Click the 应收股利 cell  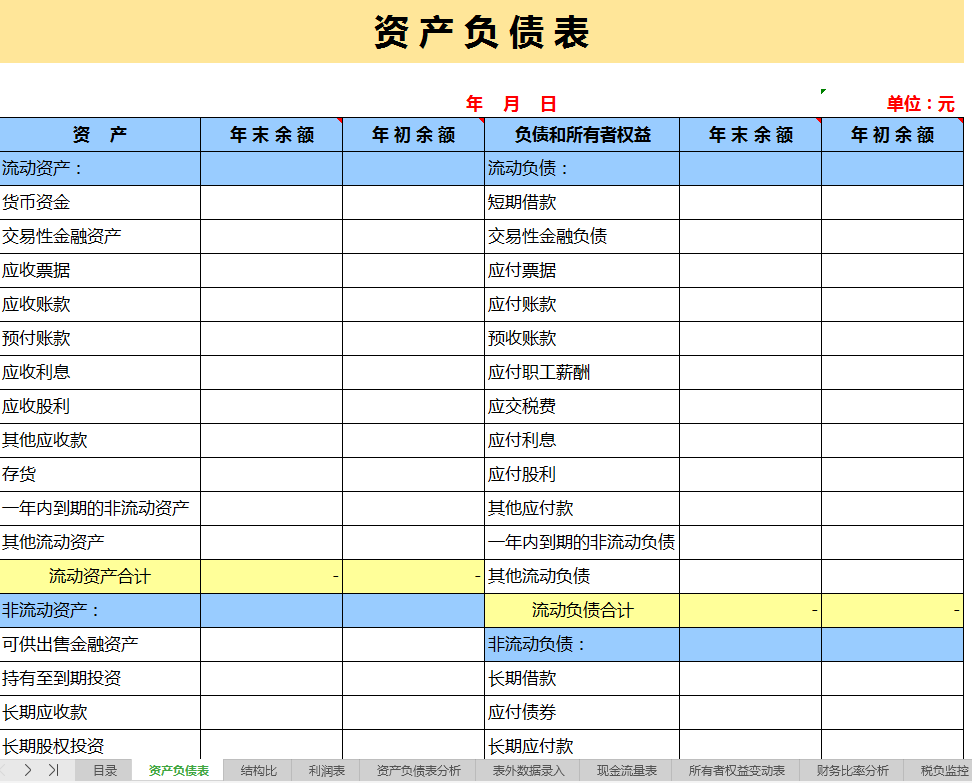click(100, 407)
